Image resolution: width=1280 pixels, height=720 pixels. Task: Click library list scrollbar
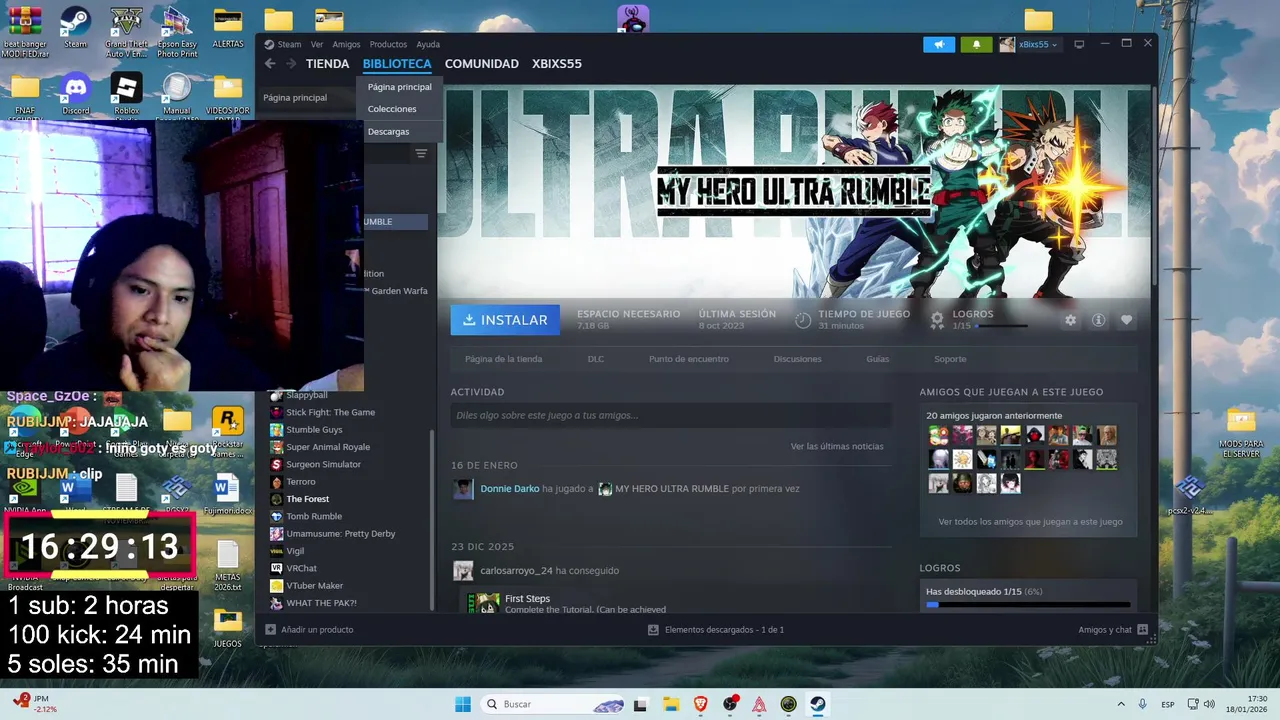(x=432, y=520)
